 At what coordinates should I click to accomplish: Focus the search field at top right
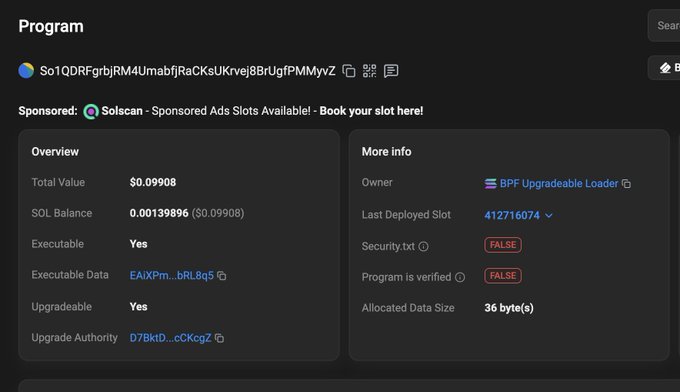tap(664, 26)
